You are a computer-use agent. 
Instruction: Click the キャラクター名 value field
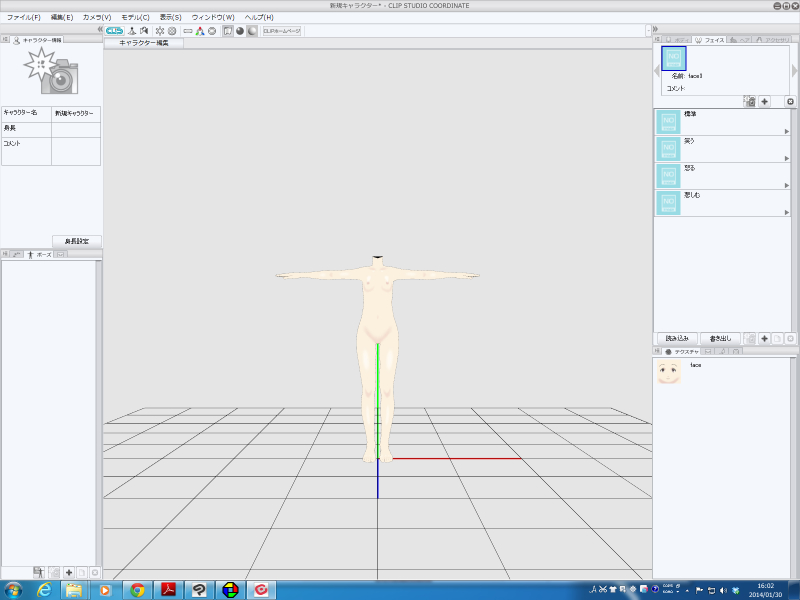tap(76, 114)
